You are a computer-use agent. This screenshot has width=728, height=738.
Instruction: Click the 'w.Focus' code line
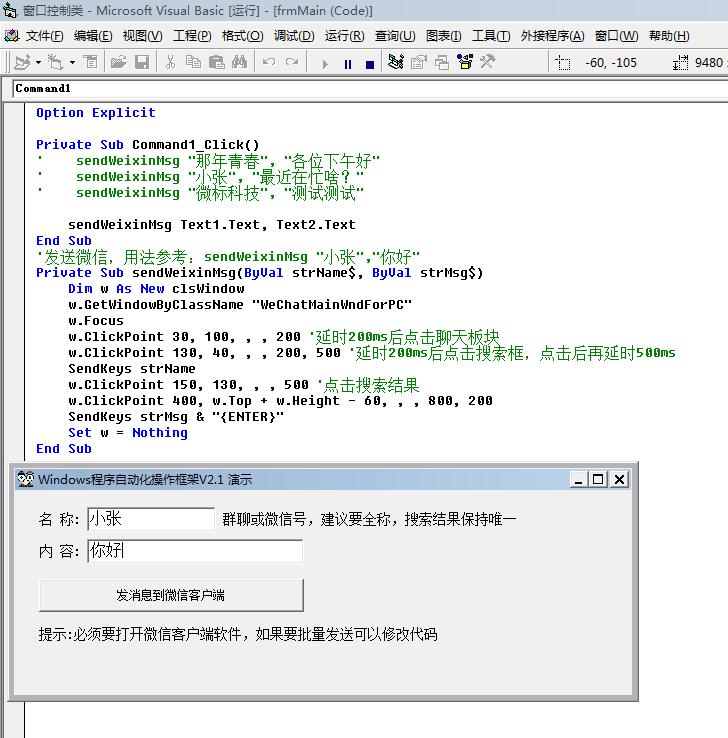tap(96, 321)
